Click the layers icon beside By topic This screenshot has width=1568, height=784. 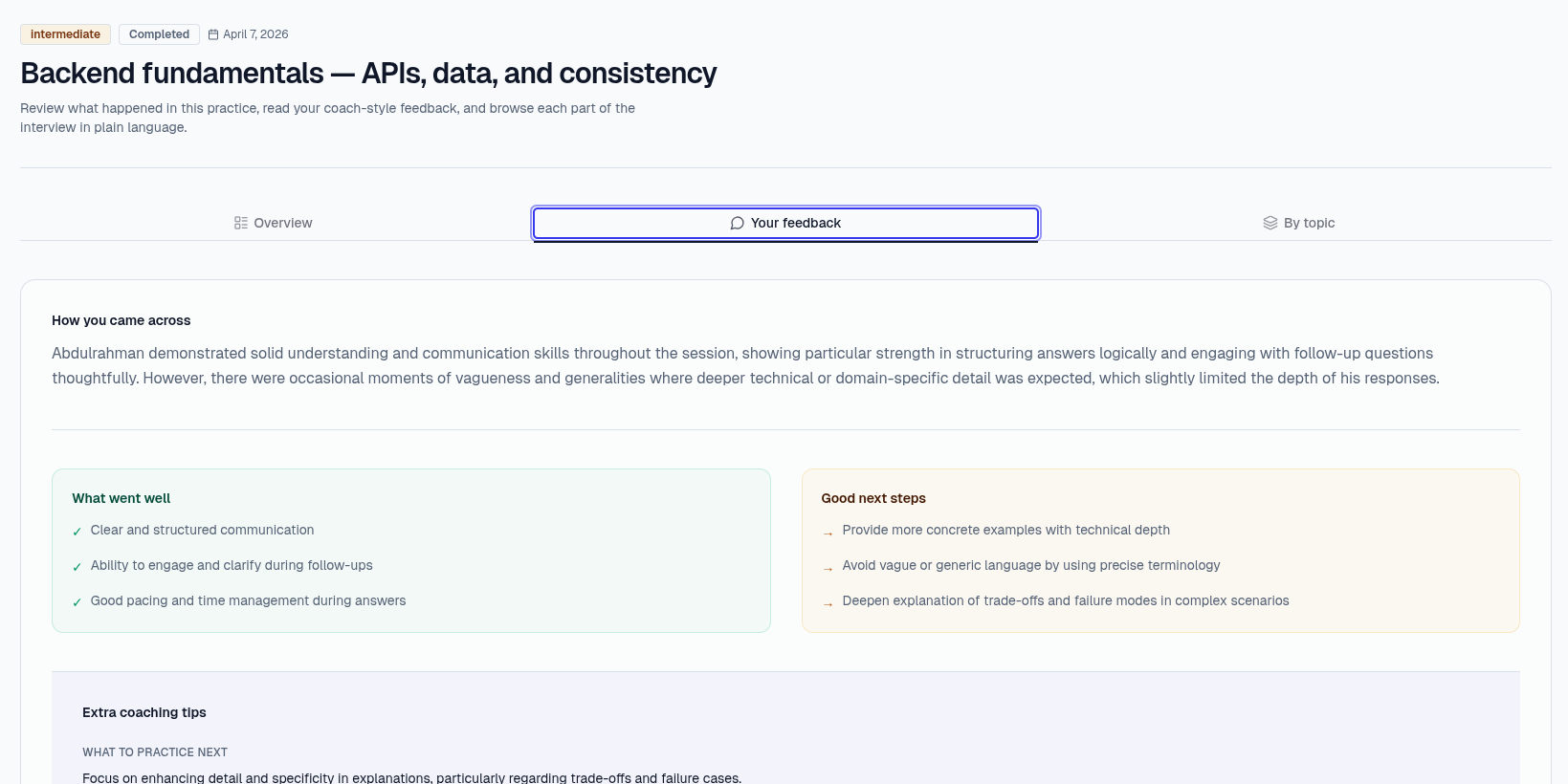tap(1270, 223)
